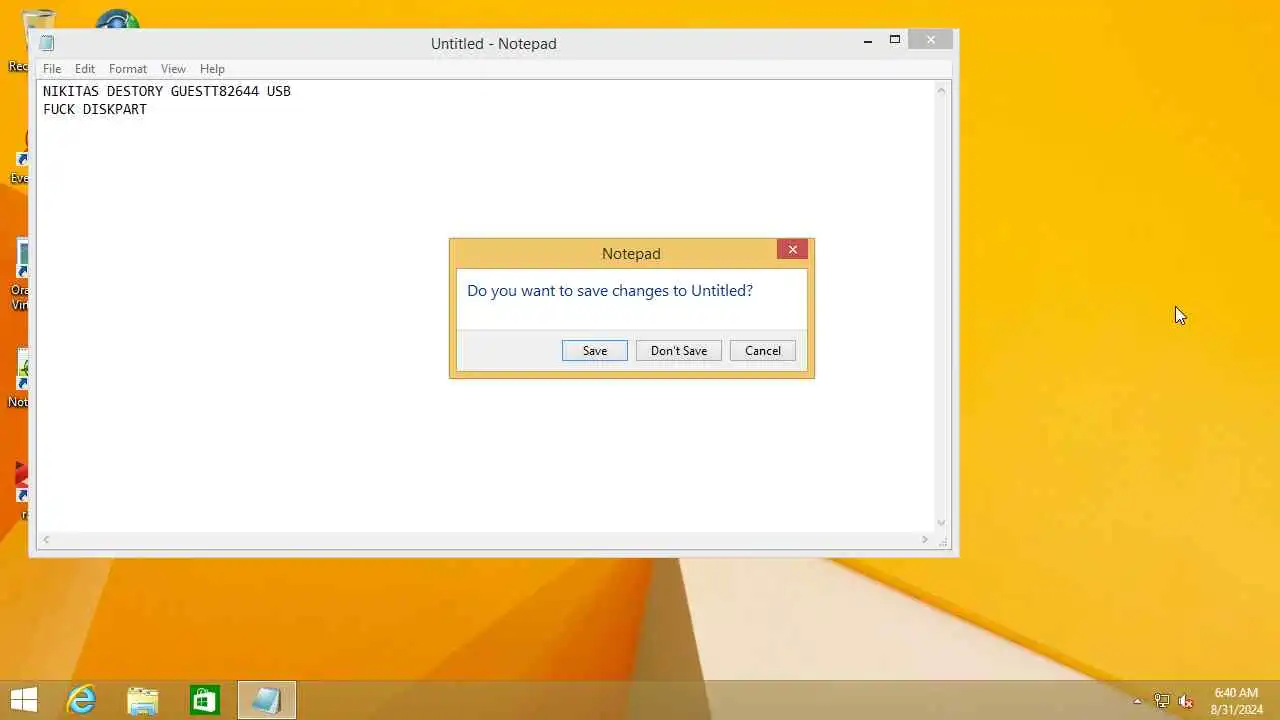The image size is (1280, 720).
Task: Click the Notepad title bar icon
Action: click(46, 43)
